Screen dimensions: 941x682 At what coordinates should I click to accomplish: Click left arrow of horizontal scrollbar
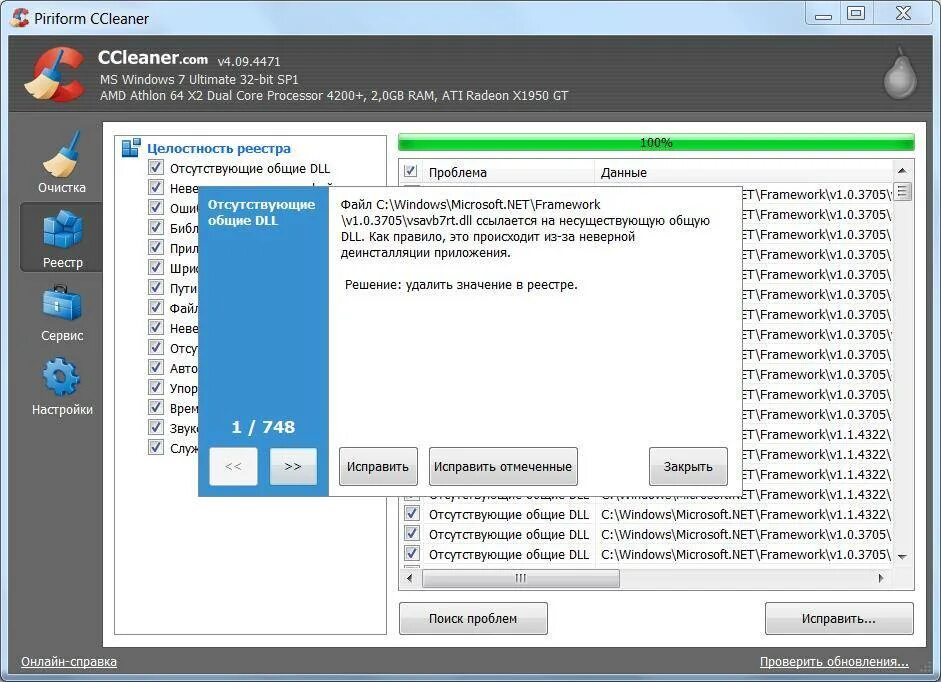[409, 578]
